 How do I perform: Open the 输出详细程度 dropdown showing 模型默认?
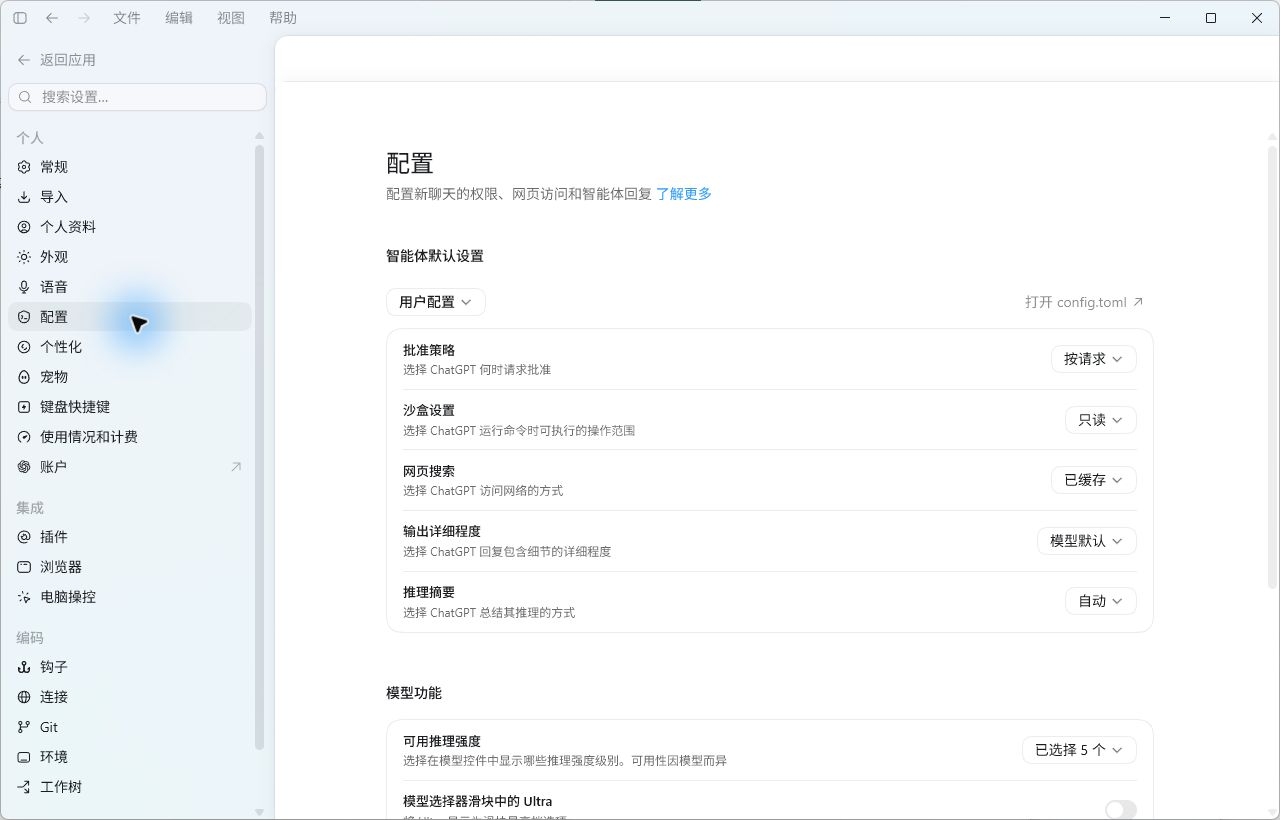pos(1087,541)
